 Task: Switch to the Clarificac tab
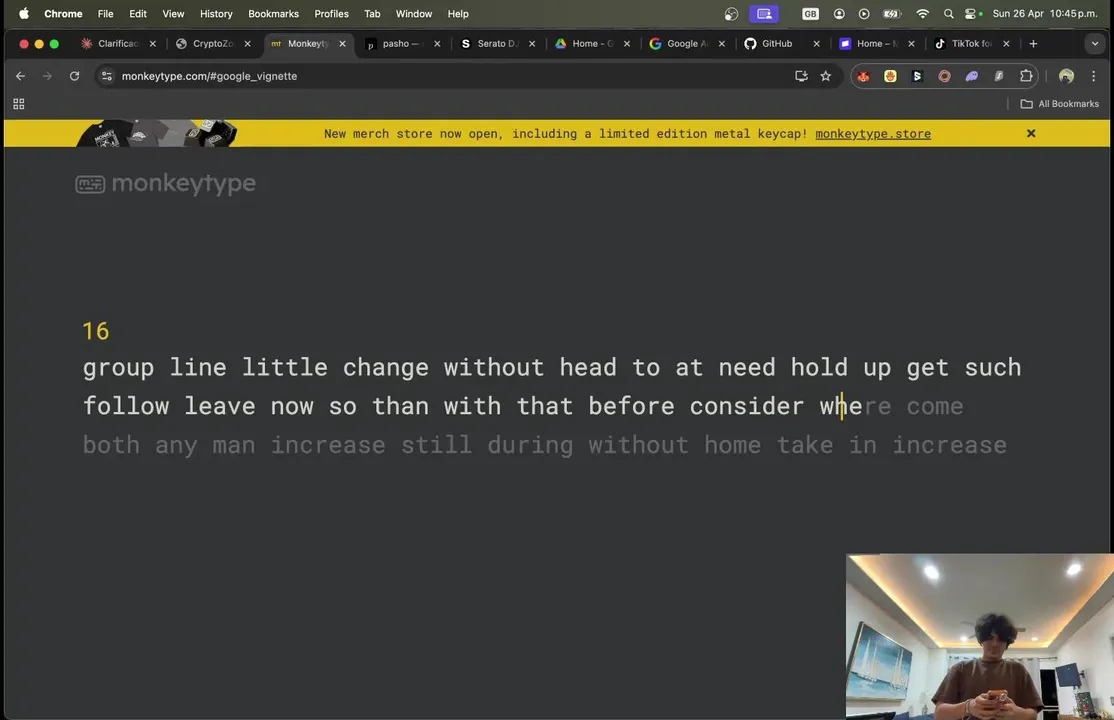pyautogui.click(x=118, y=43)
